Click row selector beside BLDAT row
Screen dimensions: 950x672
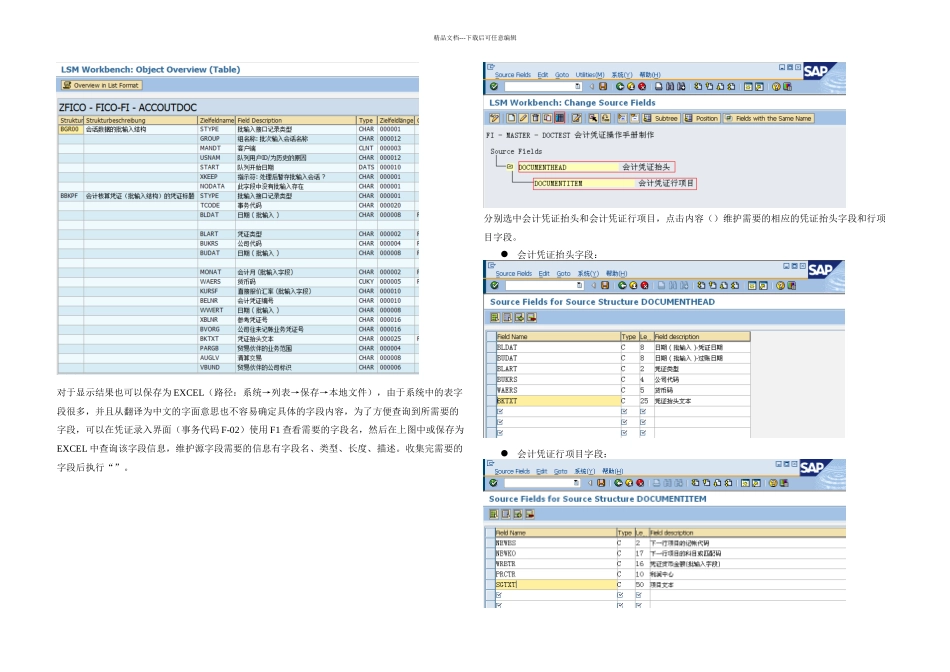[491, 348]
